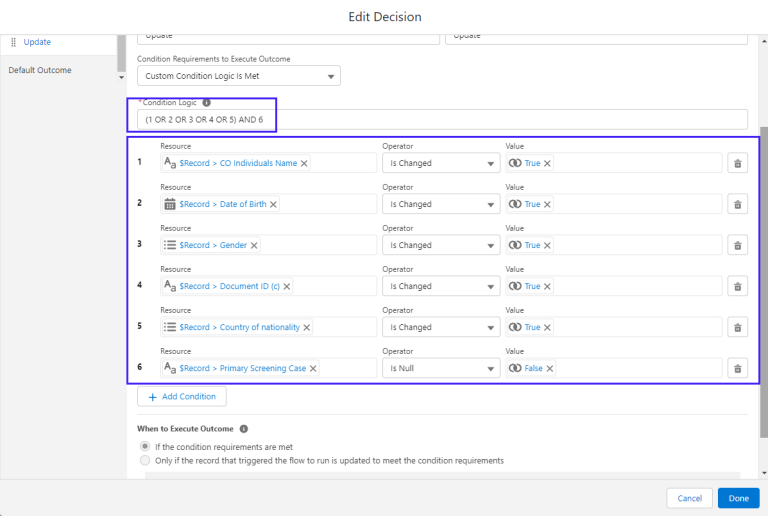The width and height of the screenshot is (768, 516).
Task: Delete the Gender condition row via trash icon
Action: pyautogui.click(x=737, y=245)
